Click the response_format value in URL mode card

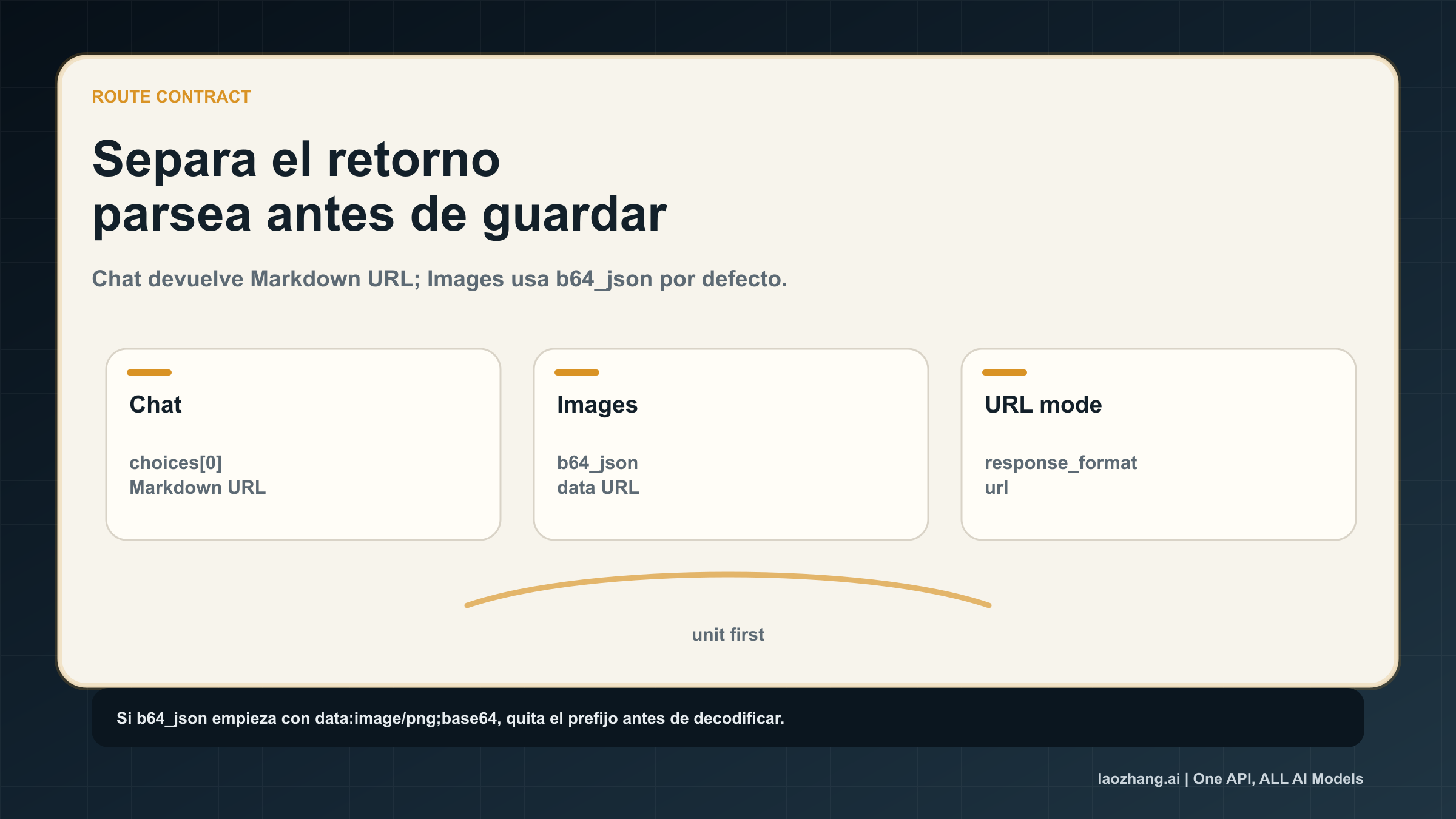click(1060, 462)
